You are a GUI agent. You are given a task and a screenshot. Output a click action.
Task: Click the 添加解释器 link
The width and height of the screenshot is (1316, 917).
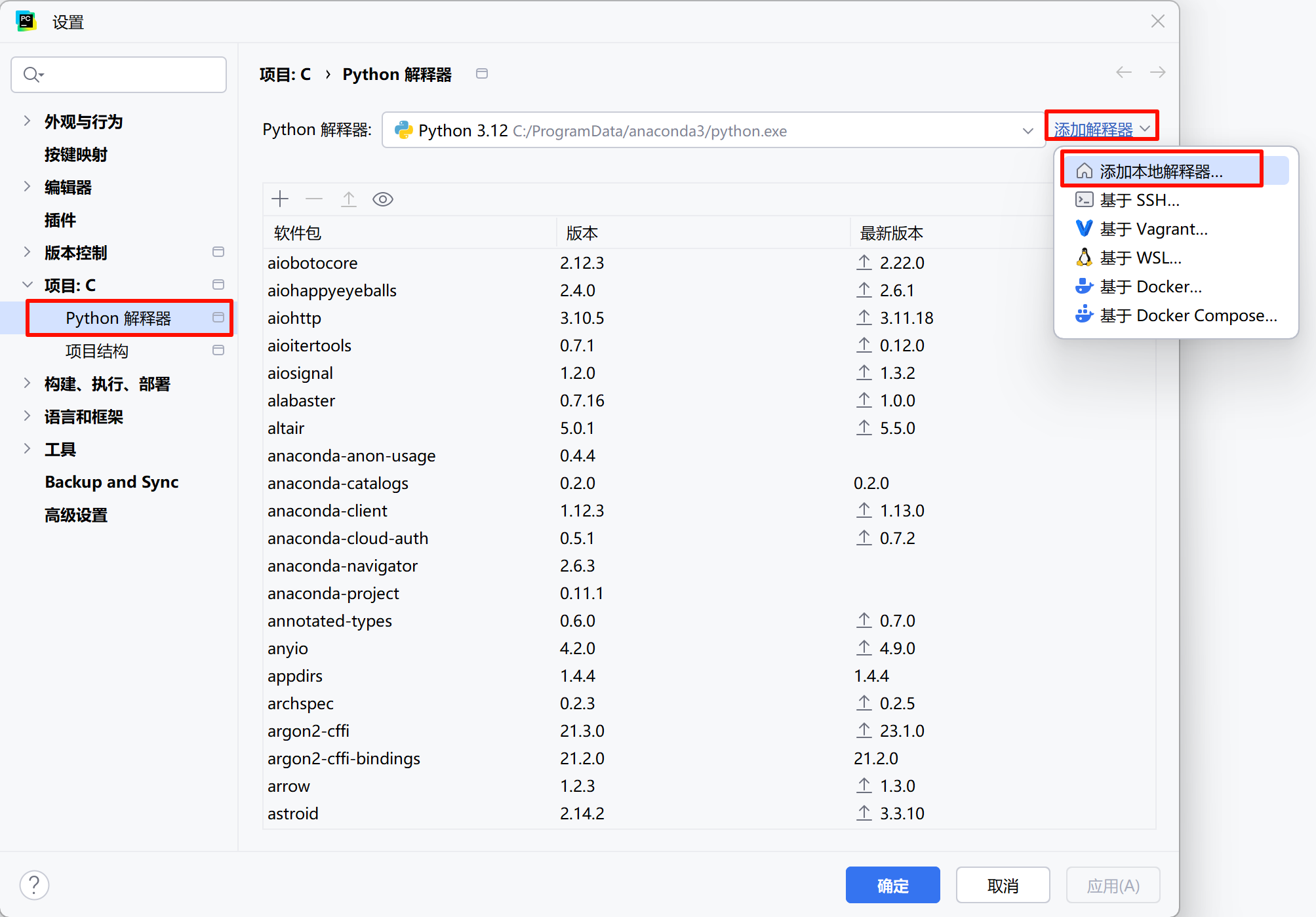tap(1094, 130)
